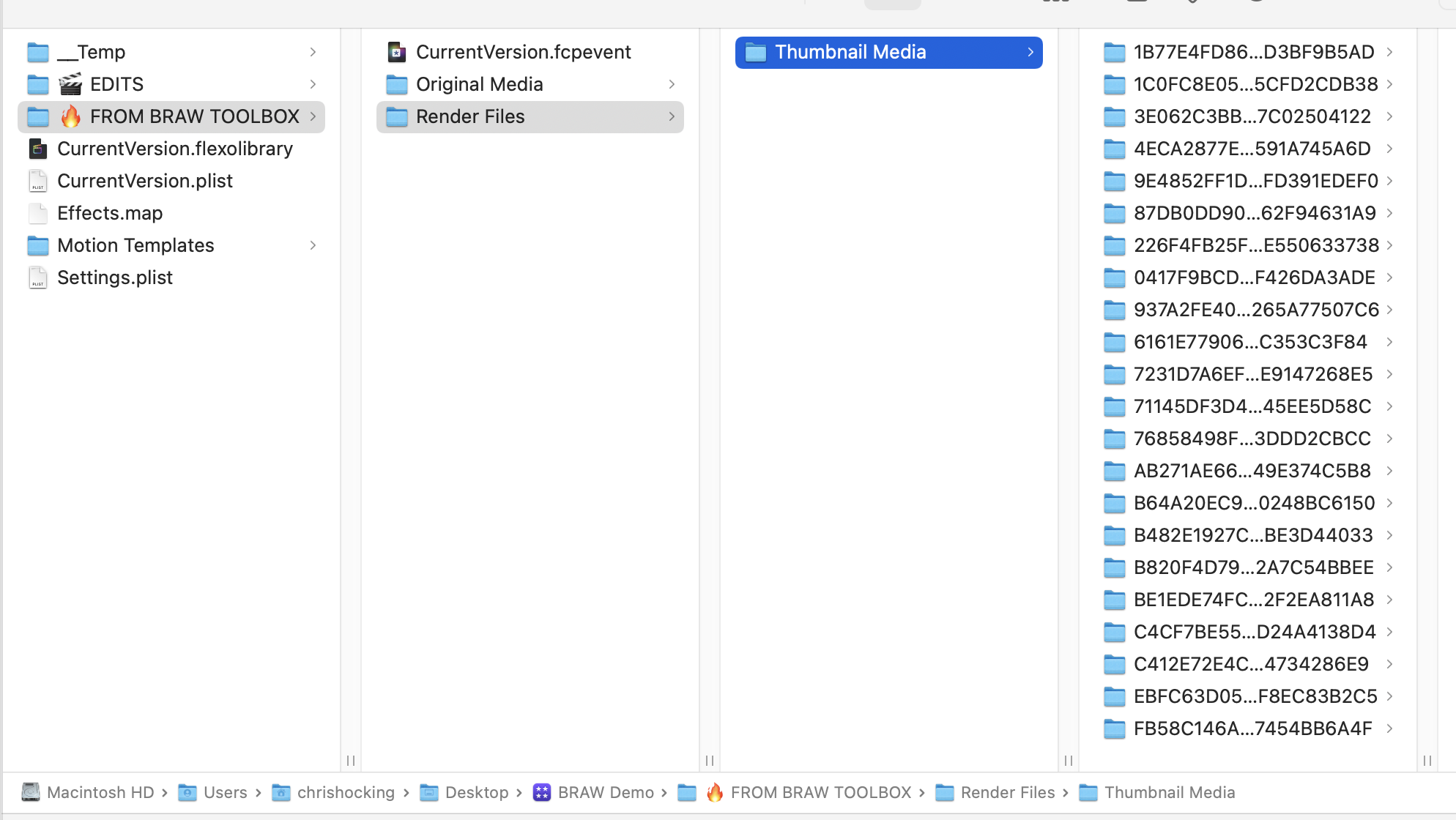The height and width of the screenshot is (820, 1456).
Task: Select folder B64A20EC9...0248BC6150
Action: (1254, 503)
